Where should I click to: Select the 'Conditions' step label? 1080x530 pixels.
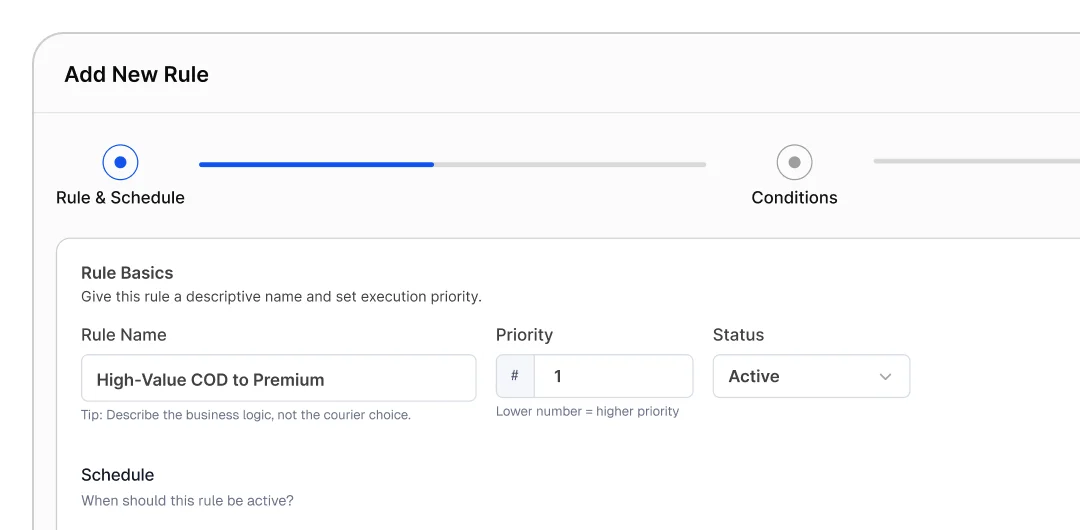[794, 198]
